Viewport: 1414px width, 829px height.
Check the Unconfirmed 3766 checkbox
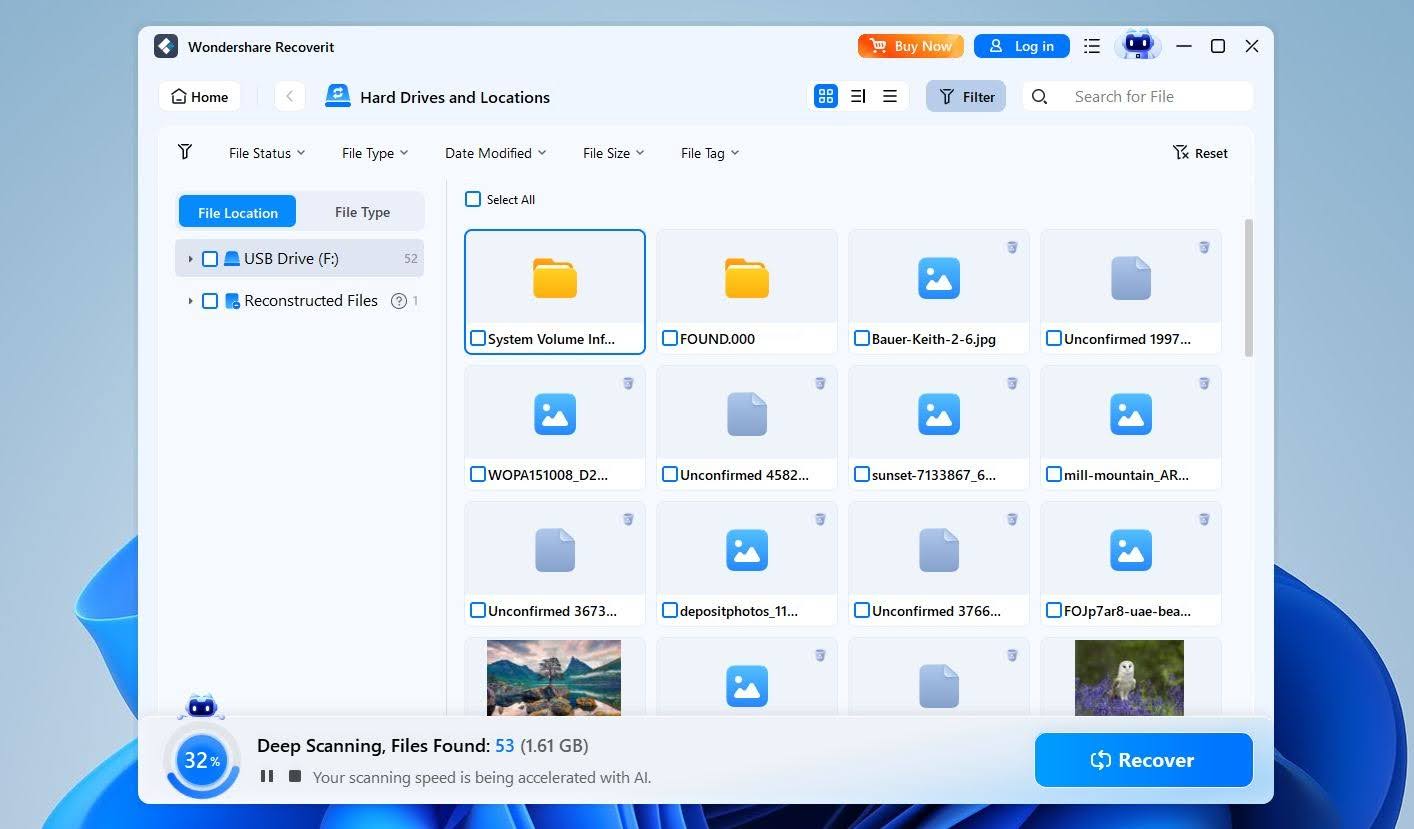(862, 610)
